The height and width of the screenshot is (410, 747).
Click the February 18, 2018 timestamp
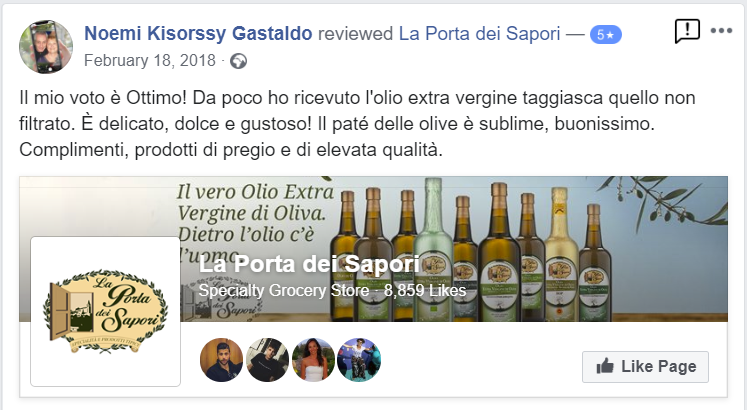point(150,61)
